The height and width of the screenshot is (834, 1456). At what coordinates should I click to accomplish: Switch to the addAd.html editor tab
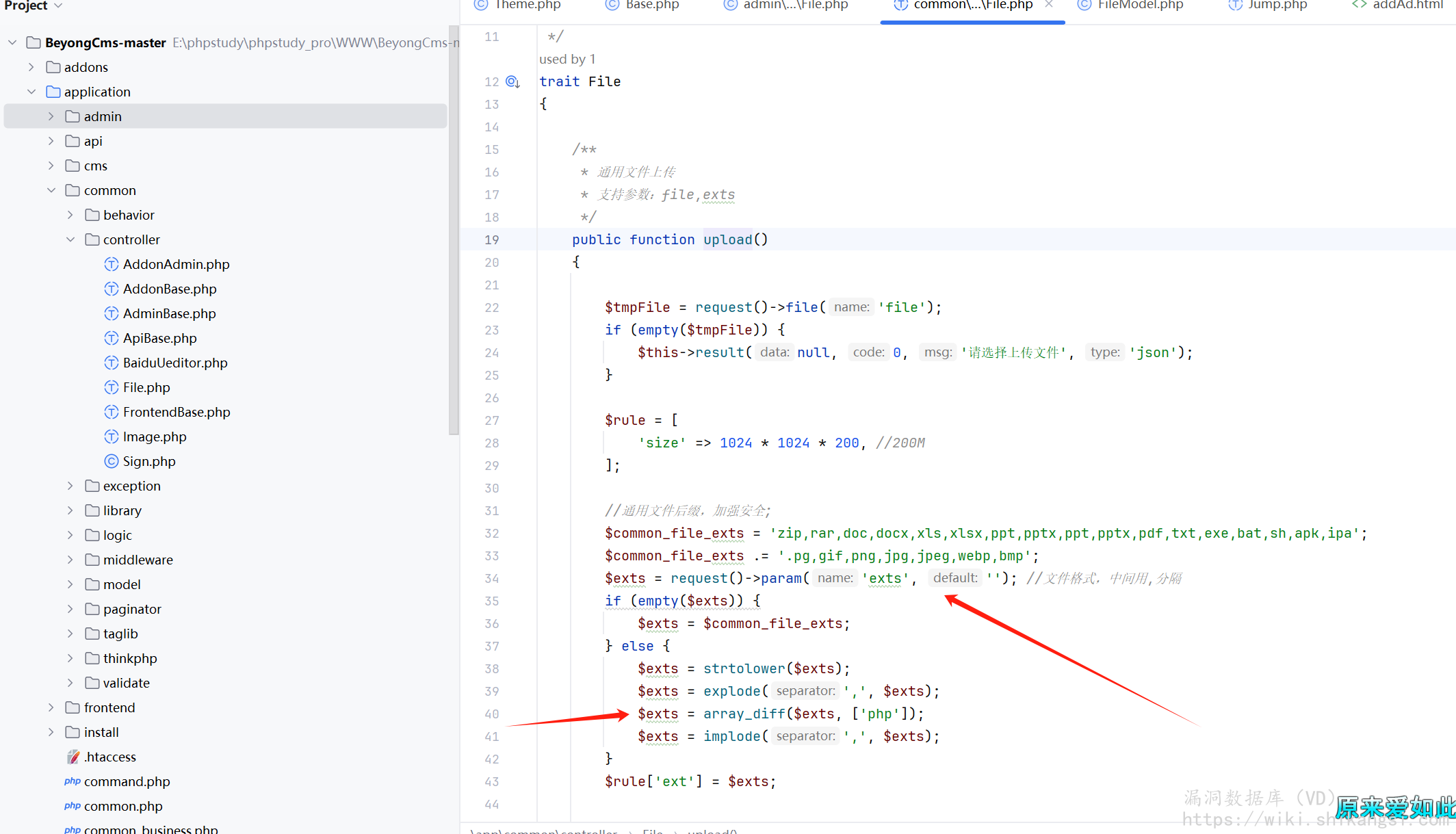click(x=1399, y=5)
